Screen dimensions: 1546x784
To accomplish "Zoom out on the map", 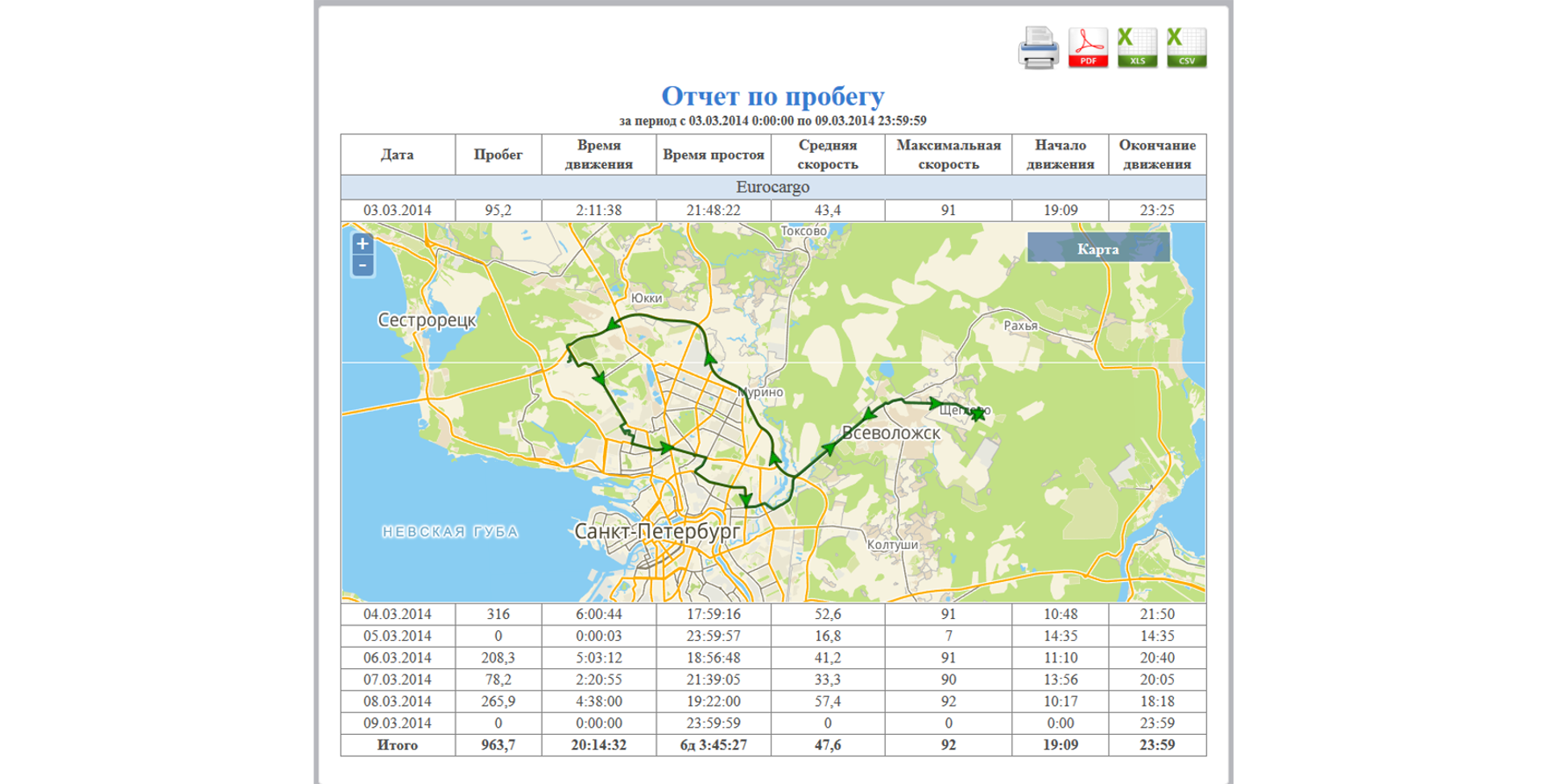I will click(362, 266).
